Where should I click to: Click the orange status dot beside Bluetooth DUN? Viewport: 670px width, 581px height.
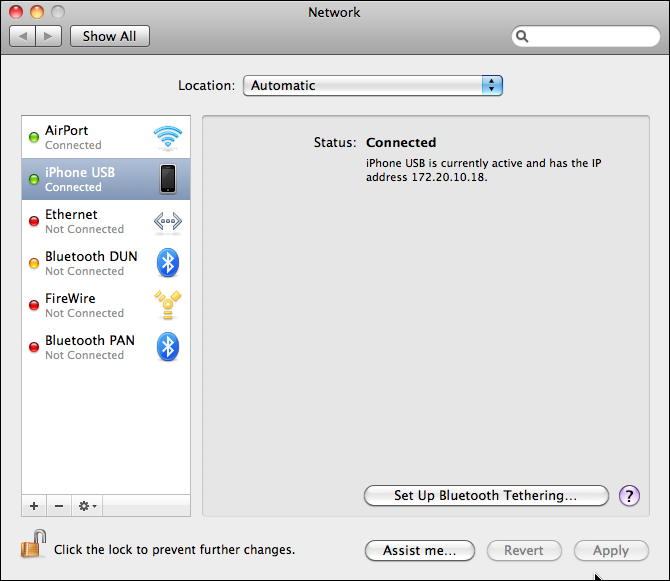pyautogui.click(x=34, y=263)
